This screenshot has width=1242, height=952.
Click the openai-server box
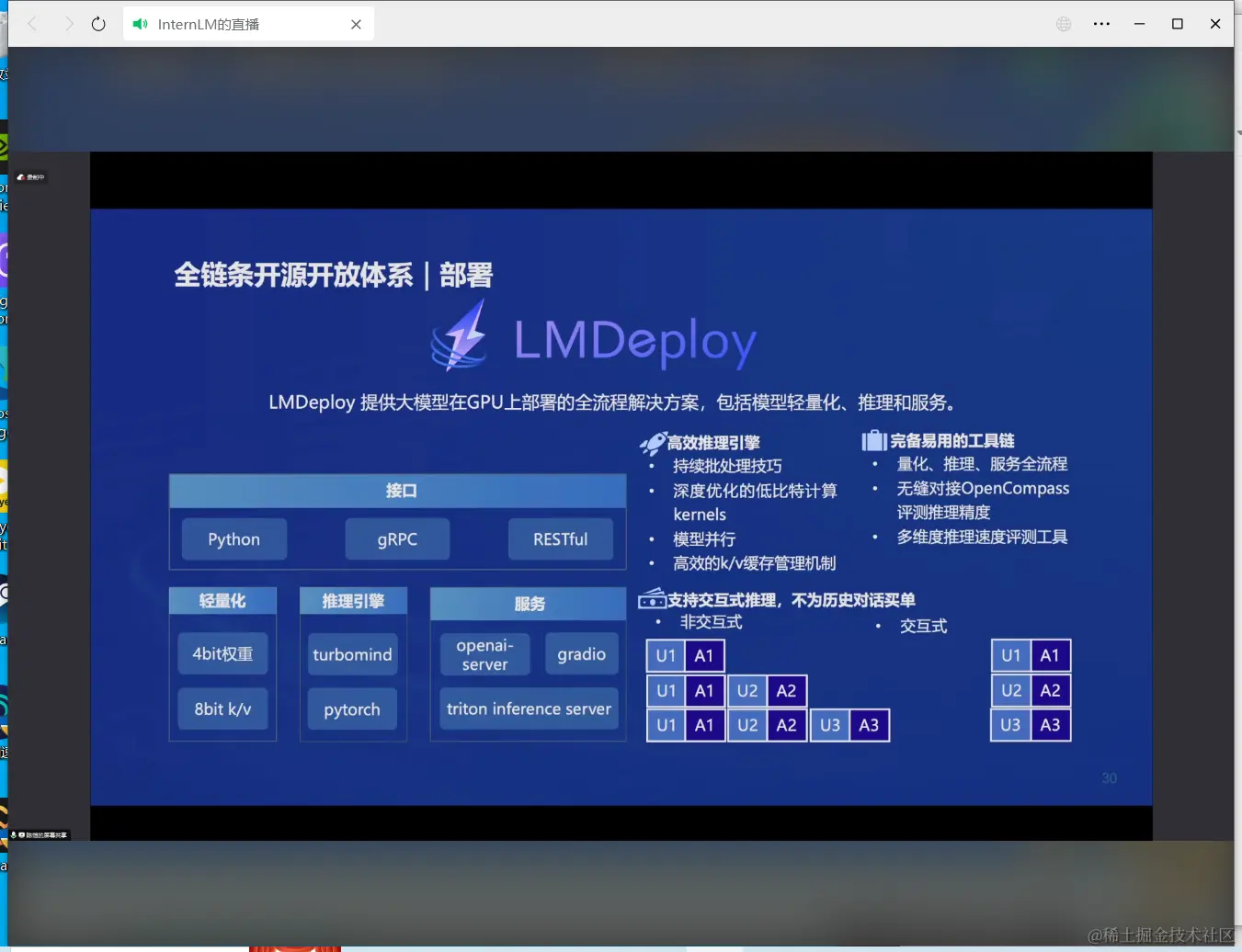pos(484,654)
